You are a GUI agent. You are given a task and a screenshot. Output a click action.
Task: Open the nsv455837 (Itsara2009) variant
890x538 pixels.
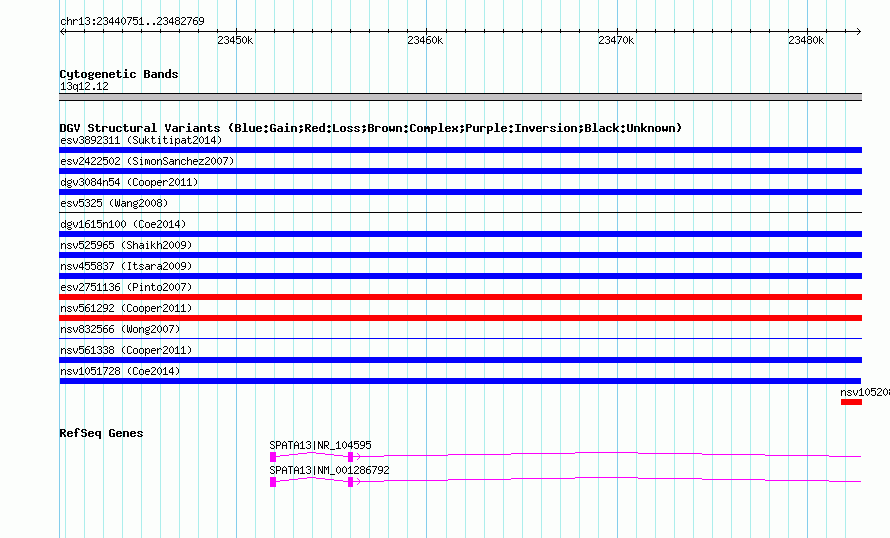pyautogui.click(x=126, y=266)
